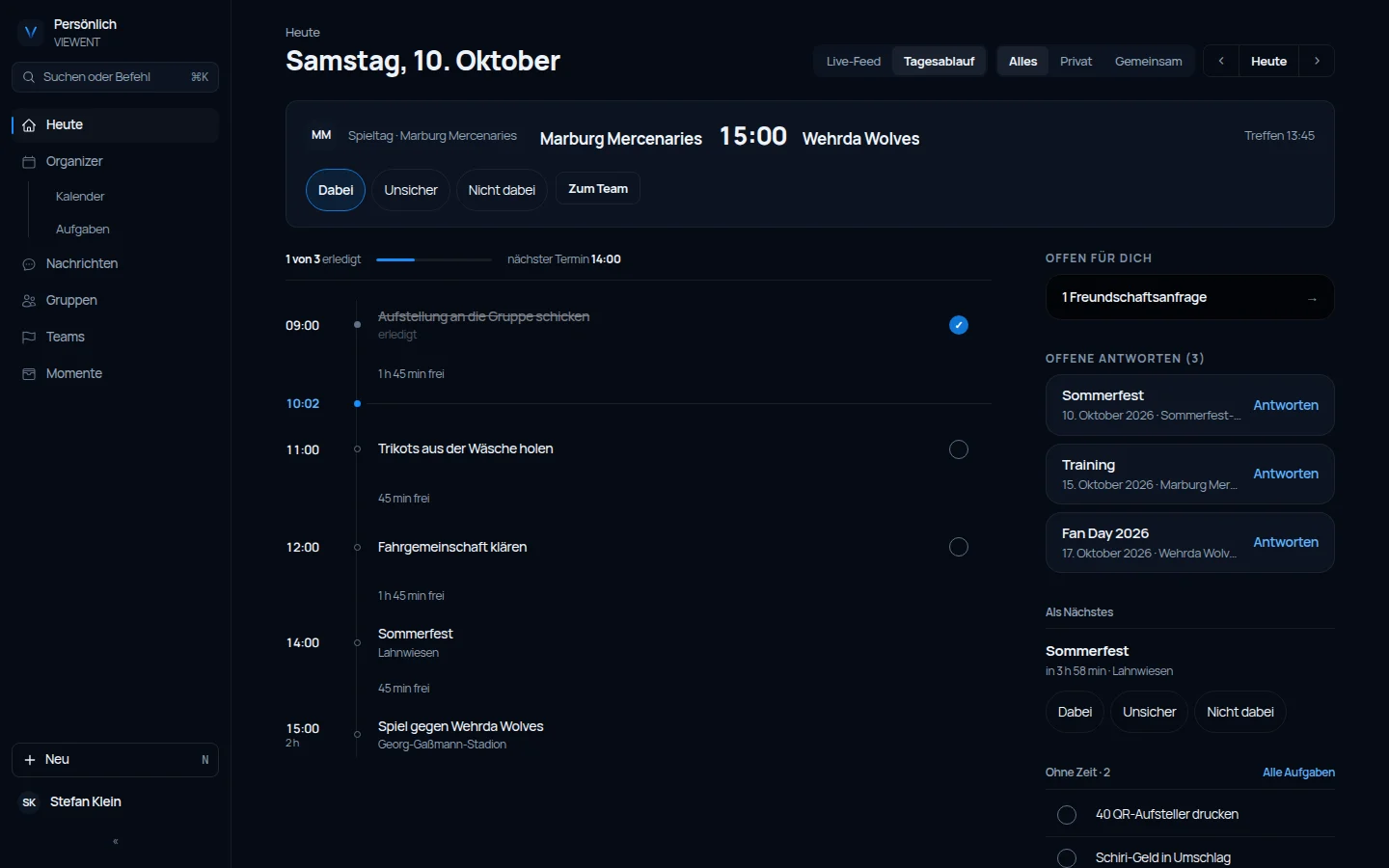Go to previous day with left chevron

pyautogui.click(x=1221, y=61)
